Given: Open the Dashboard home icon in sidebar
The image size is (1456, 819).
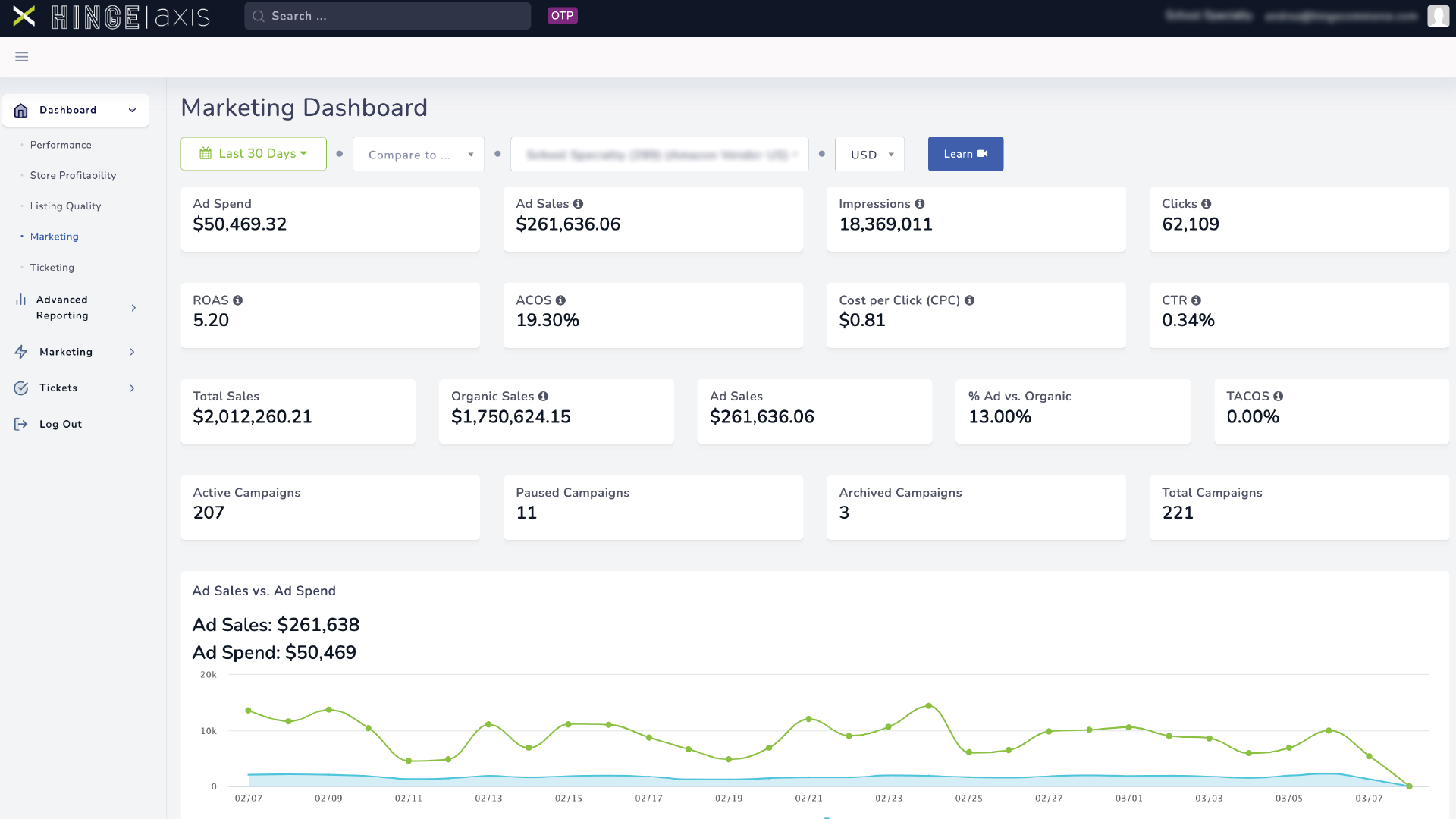Looking at the screenshot, I should (20, 110).
